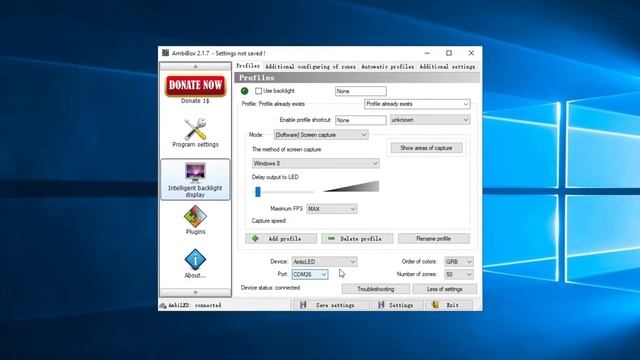Minimize the AmbiBox window

click(427, 53)
